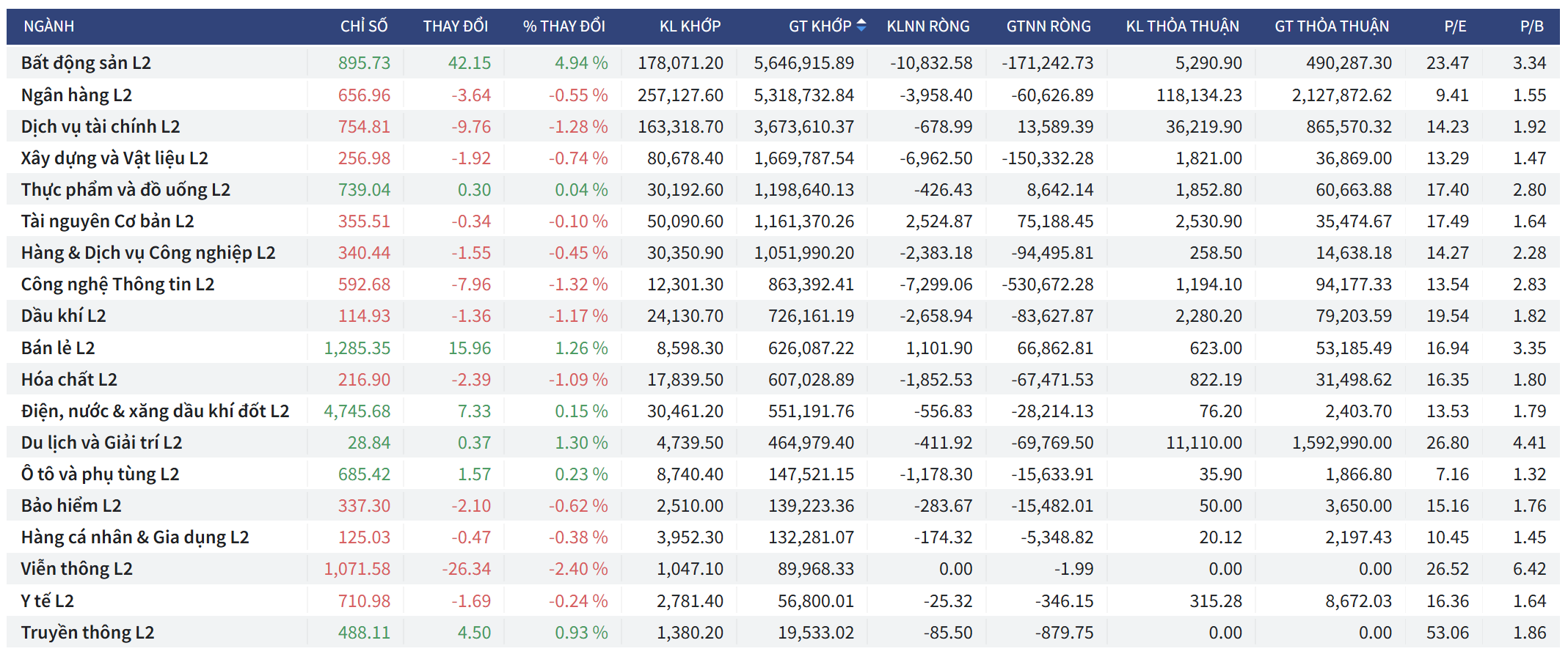1568x654 pixels.
Task: Click the Viễn thông L2 sector name
Action: (76, 569)
